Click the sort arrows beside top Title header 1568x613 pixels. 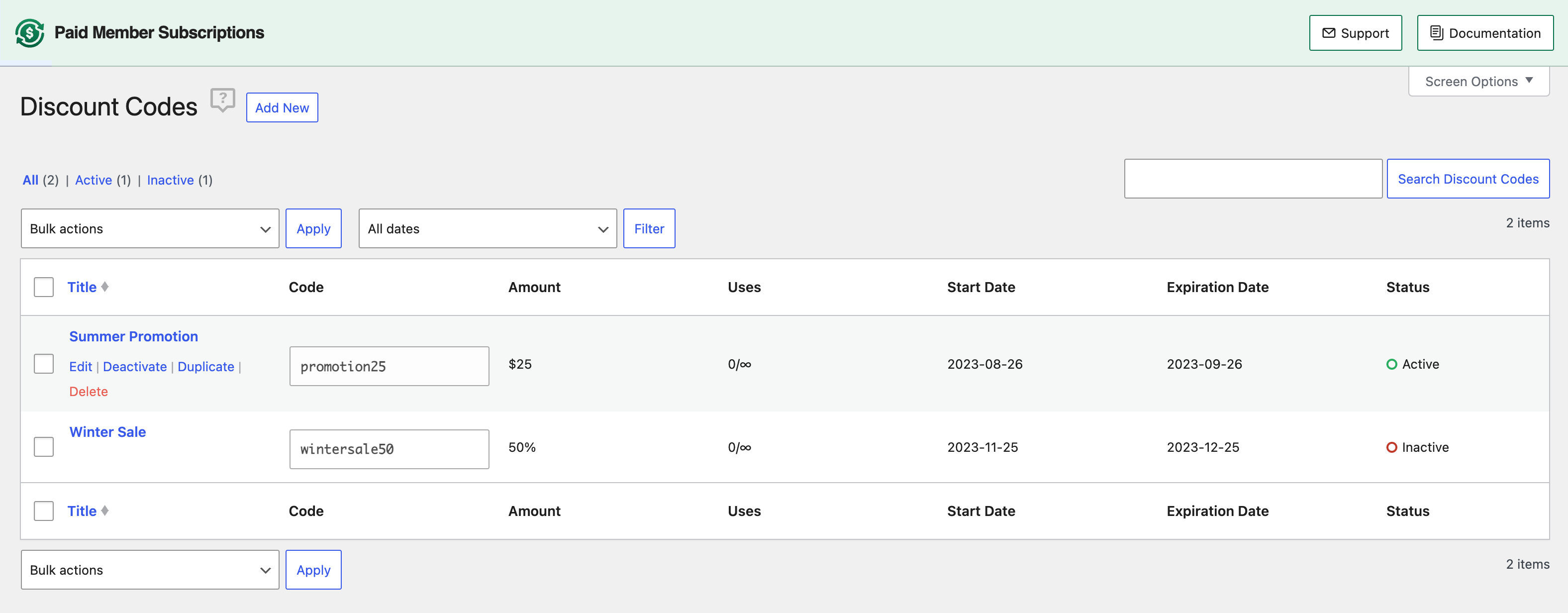pos(104,287)
